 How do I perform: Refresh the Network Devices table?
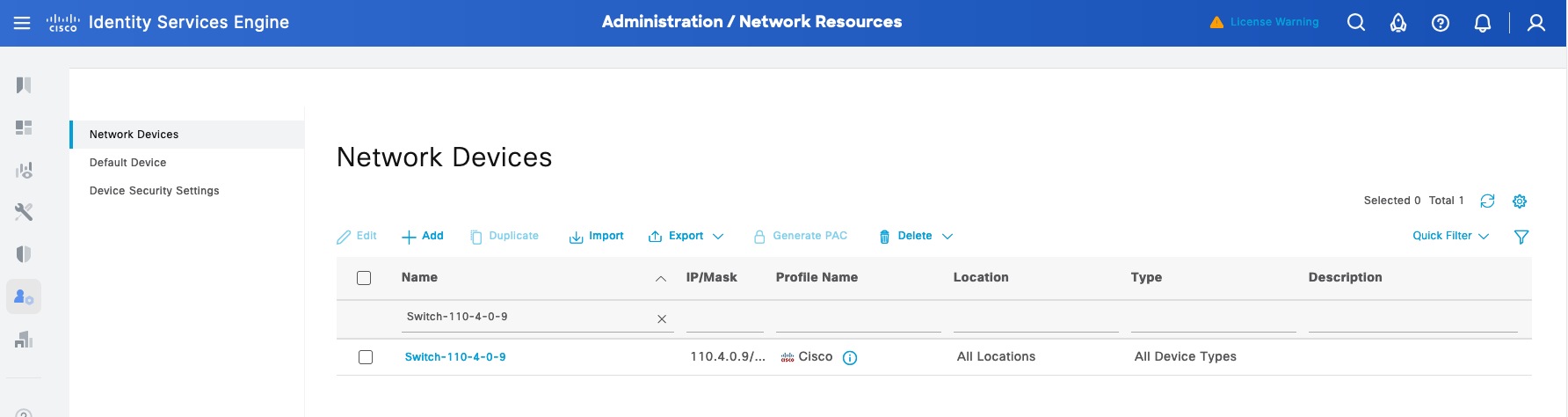[1487, 201]
